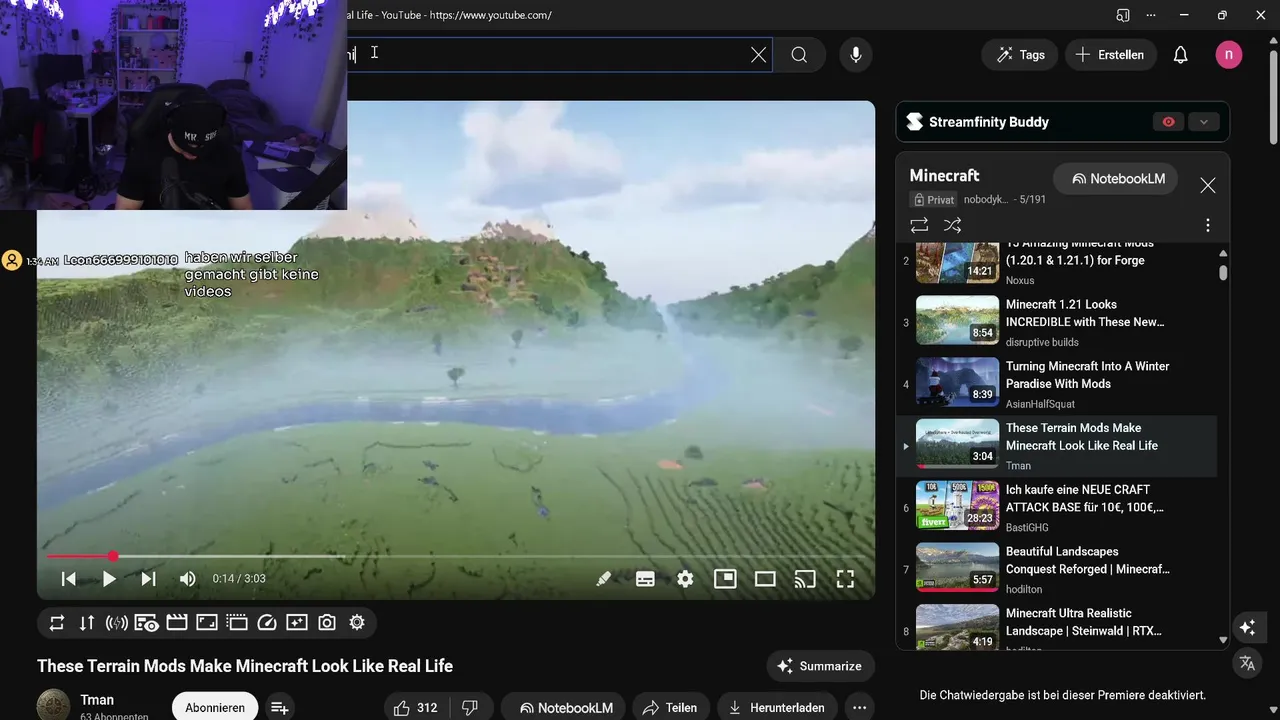Click the currently playing 'These Terrain Mods' playlist item
1280x720 pixels.
click(1056, 446)
